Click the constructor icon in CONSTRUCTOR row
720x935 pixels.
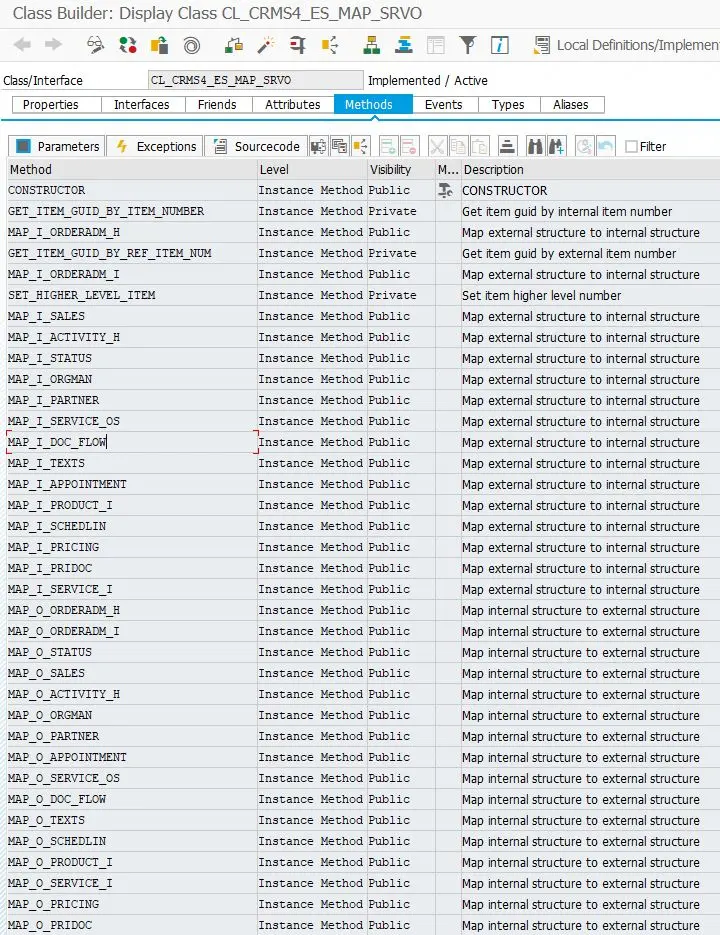click(445, 190)
